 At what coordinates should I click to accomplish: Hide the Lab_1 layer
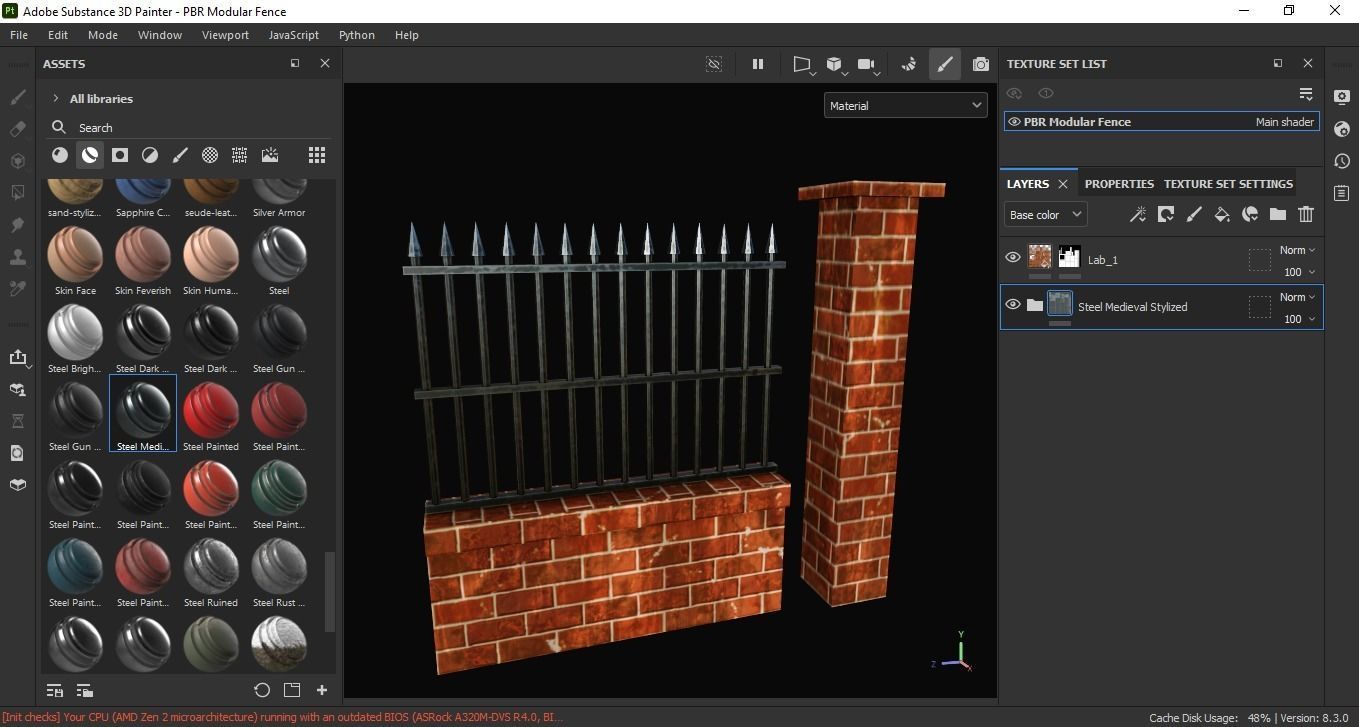coord(1013,258)
